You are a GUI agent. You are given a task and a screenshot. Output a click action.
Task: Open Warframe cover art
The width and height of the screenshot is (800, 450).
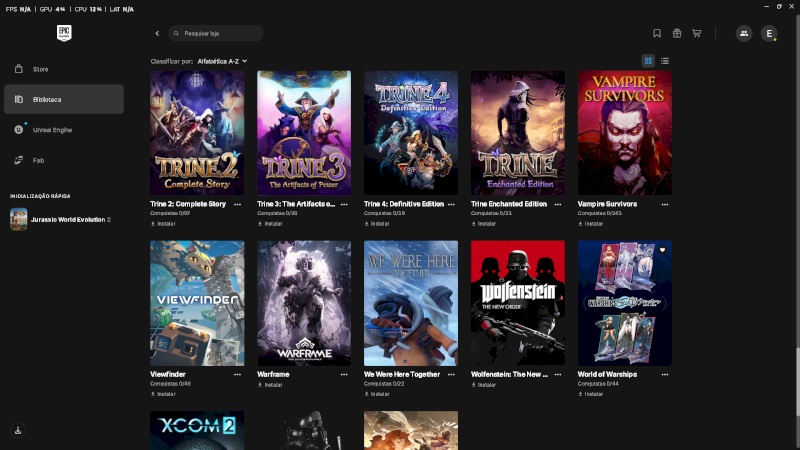(304, 303)
